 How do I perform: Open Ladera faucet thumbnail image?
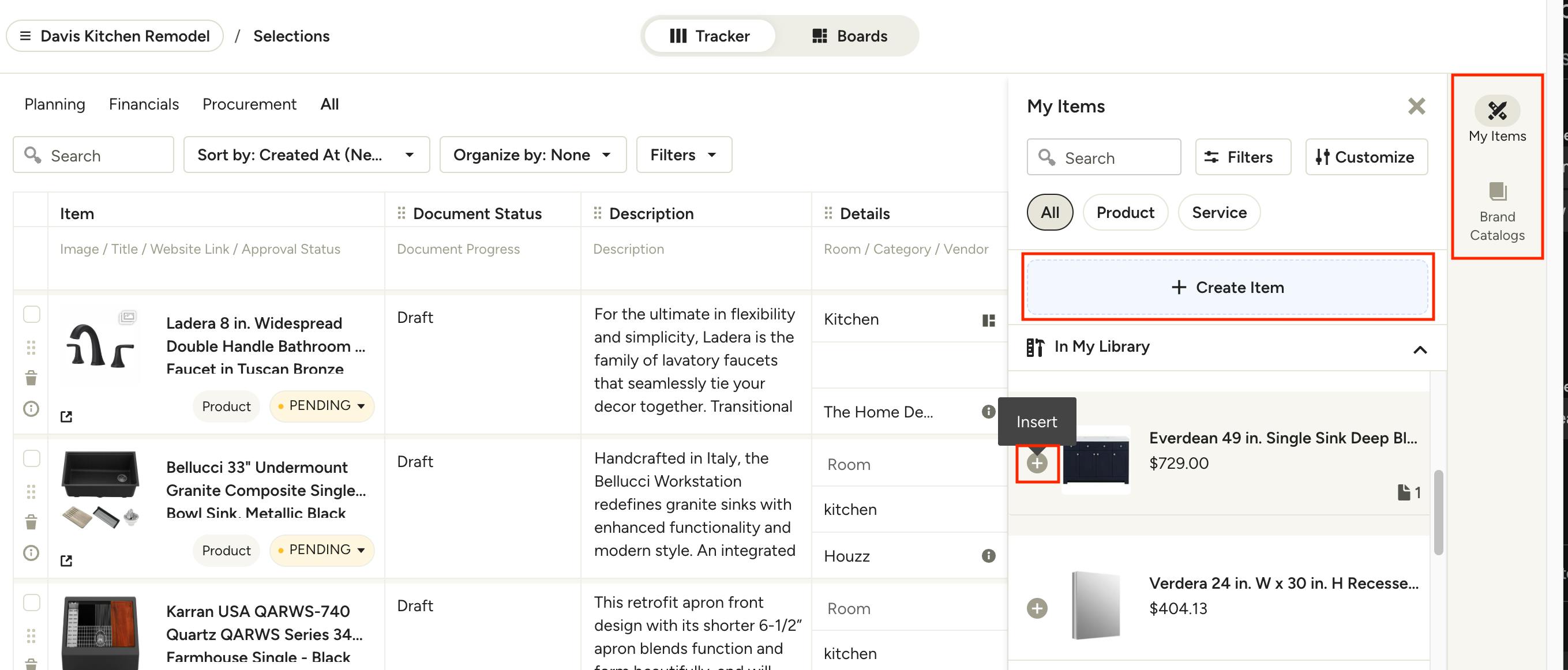pyautogui.click(x=100, y=345)
